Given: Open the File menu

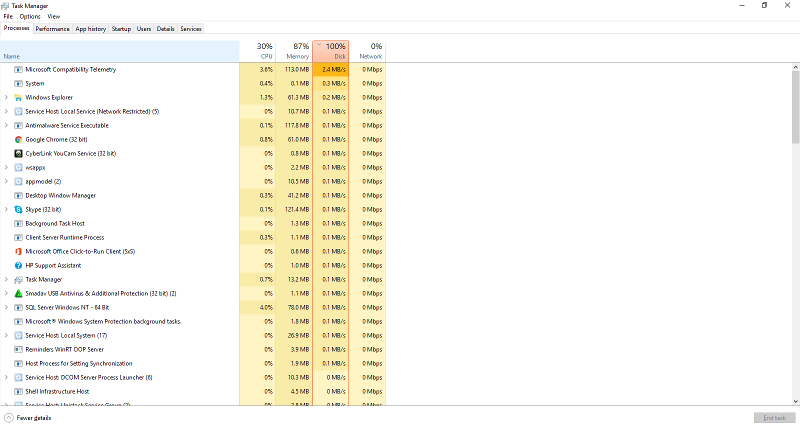Looking at the screenshot, I should (x=8, y=16).
